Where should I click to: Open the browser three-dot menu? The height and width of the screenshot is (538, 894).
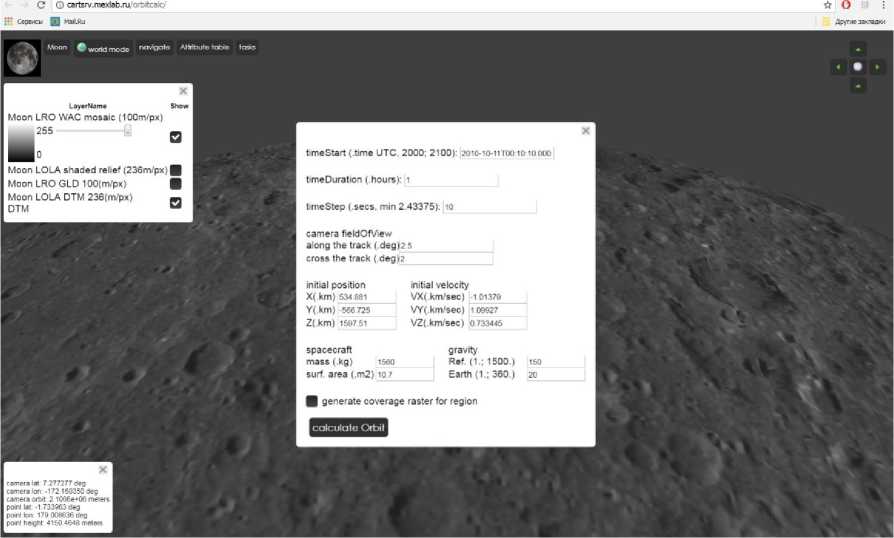[883, 5]
